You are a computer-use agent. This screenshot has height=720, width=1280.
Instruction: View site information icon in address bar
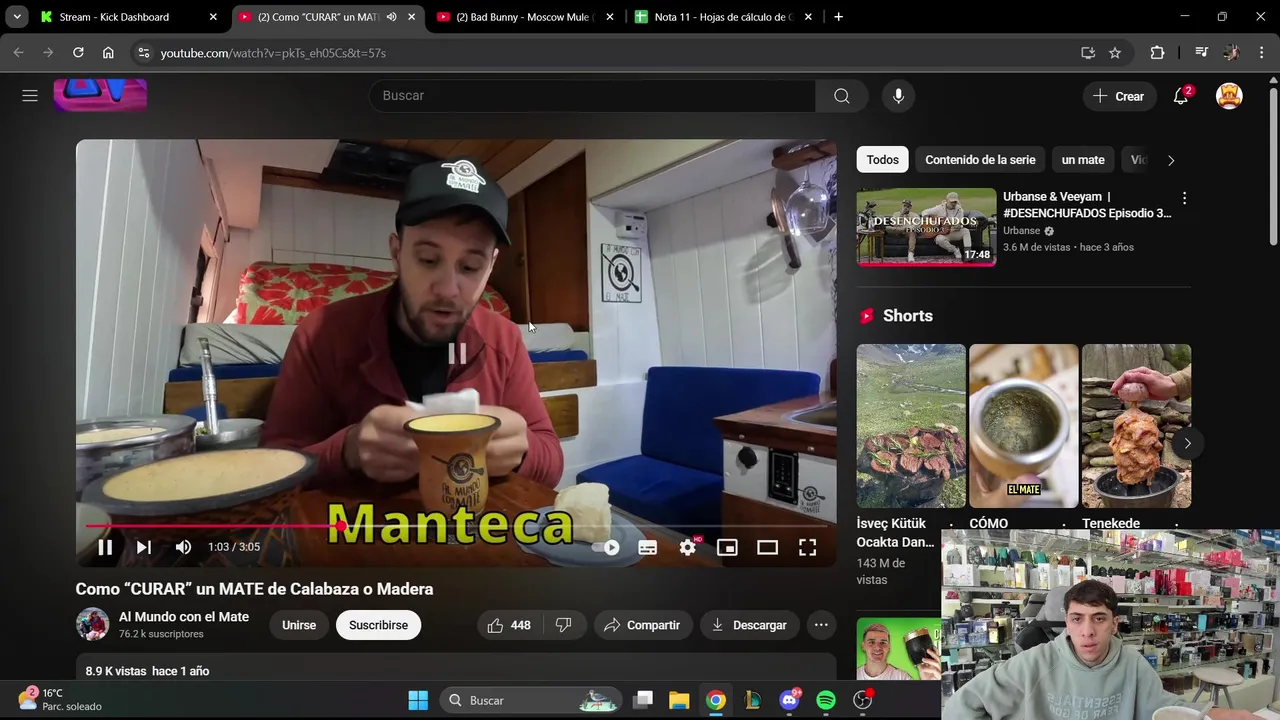[x=143, y=53]
